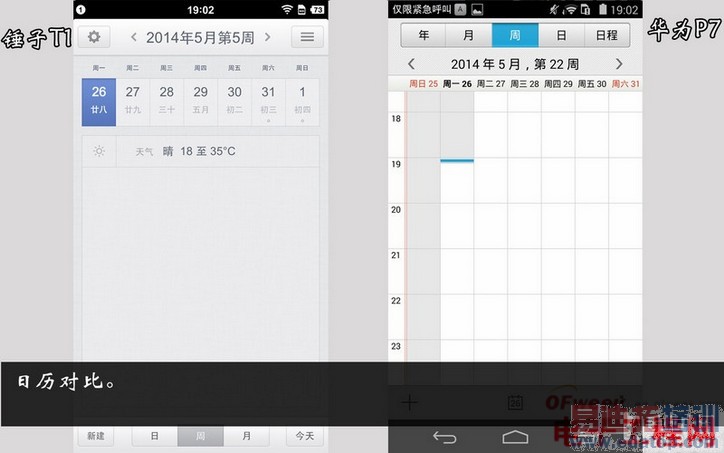Tap T1 title 2014年5月第5周
Viewport: 724px width, 453px height.
(200, 37)
